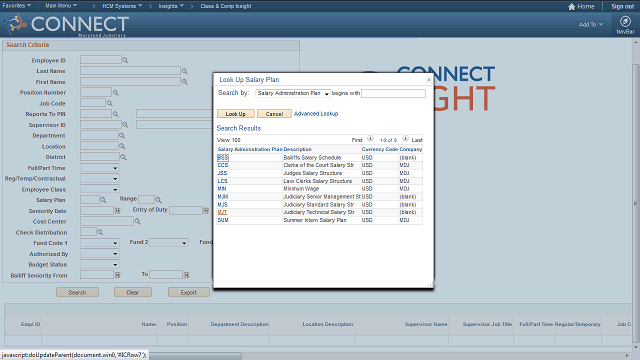The image size is (640, 360).
Task: Show previous results arrow in lookup dialog
Action: [370, 139]
